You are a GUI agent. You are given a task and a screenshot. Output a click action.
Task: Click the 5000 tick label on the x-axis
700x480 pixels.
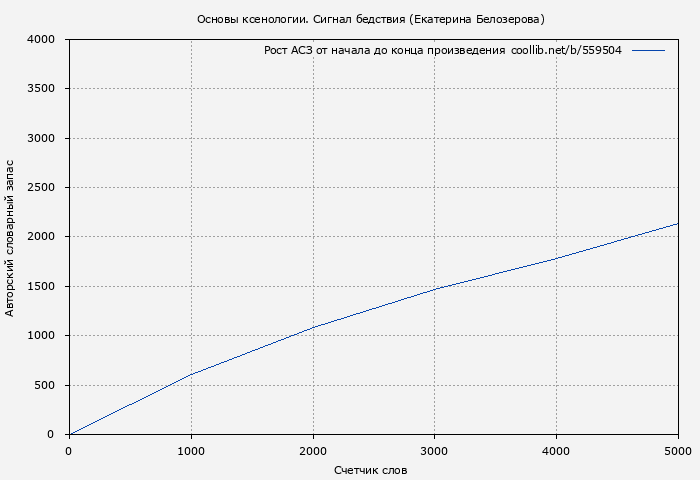point(677,451)
